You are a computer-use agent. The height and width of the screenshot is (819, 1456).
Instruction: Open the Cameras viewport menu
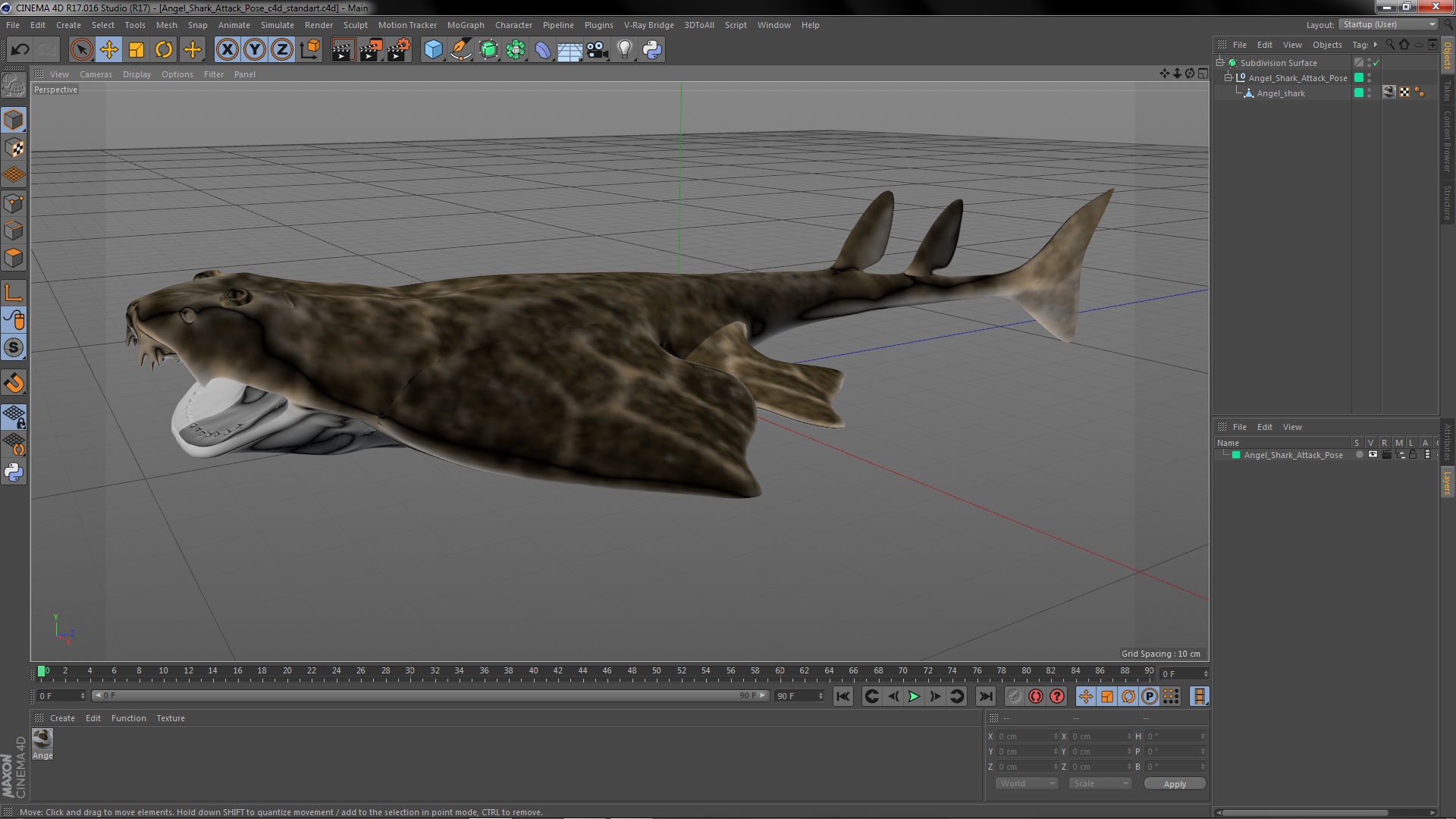(x=96, y=74)
